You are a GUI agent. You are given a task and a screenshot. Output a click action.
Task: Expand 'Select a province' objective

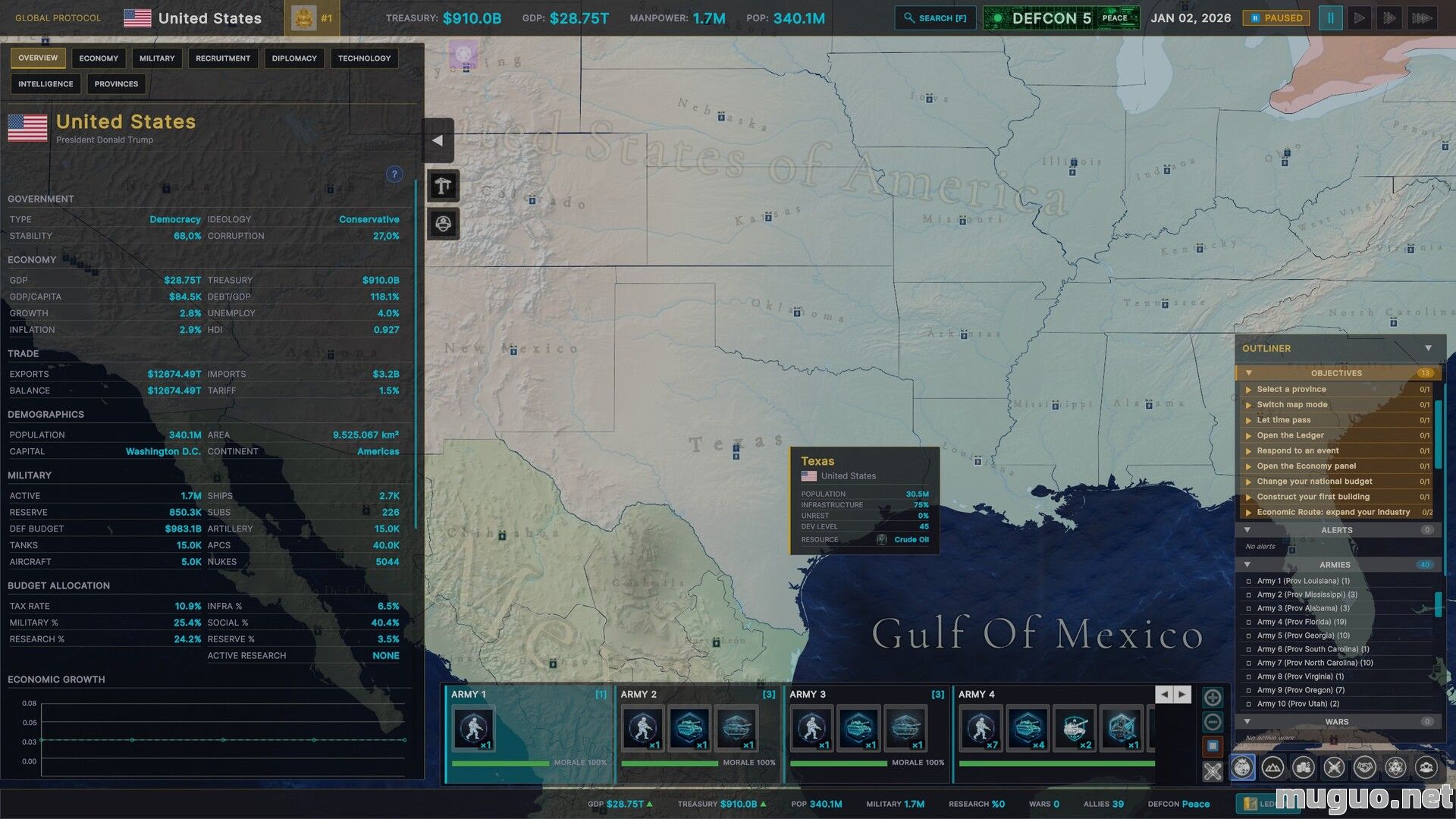click(x=1248, y=390)
